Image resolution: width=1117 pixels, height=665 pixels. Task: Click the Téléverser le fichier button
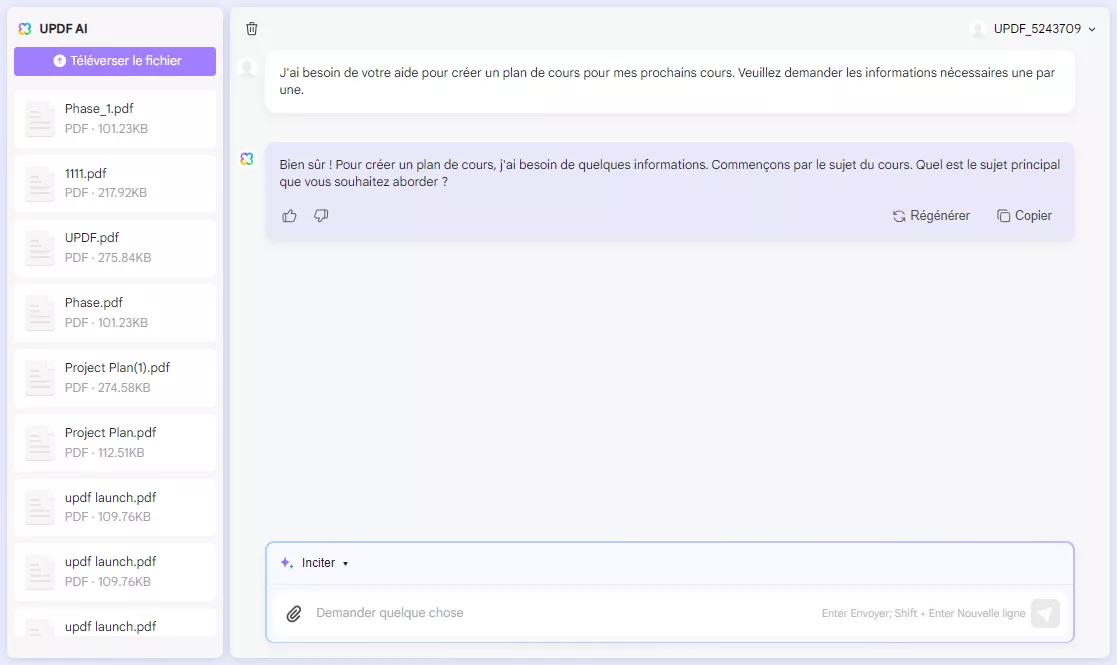(x=114, y=62)
